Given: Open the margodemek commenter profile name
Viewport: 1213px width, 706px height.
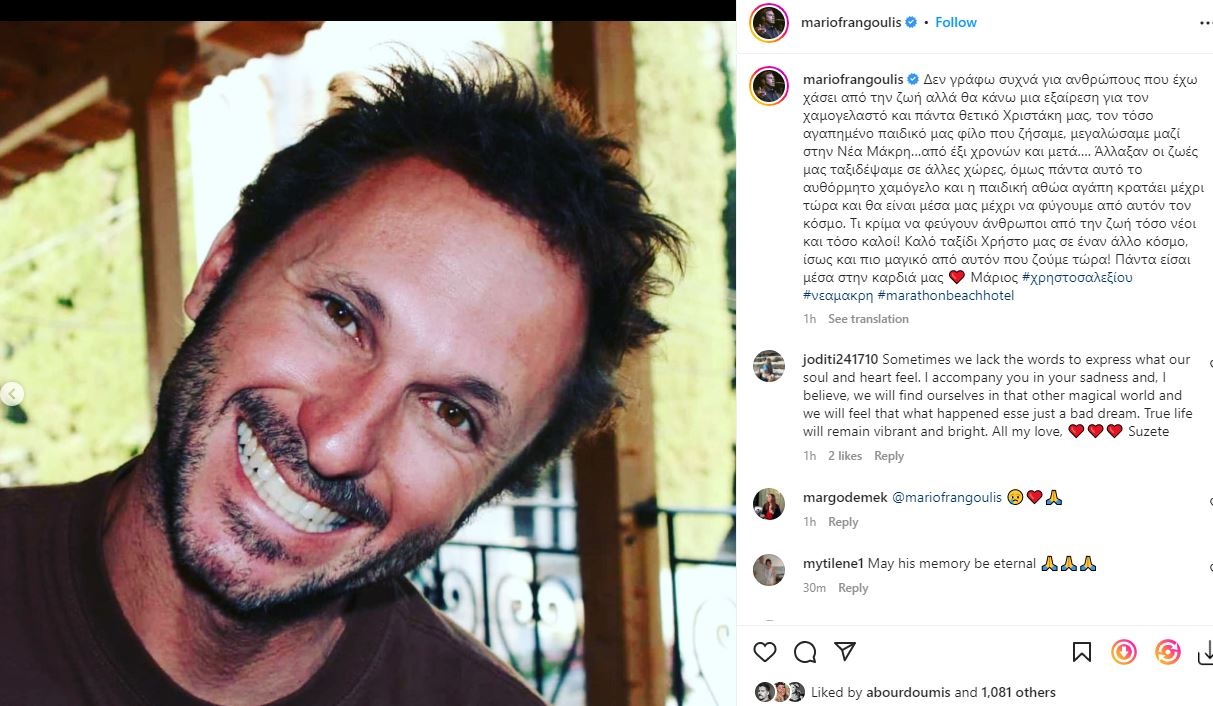Looking at the screenshot, I should click(x=844, y=497).
